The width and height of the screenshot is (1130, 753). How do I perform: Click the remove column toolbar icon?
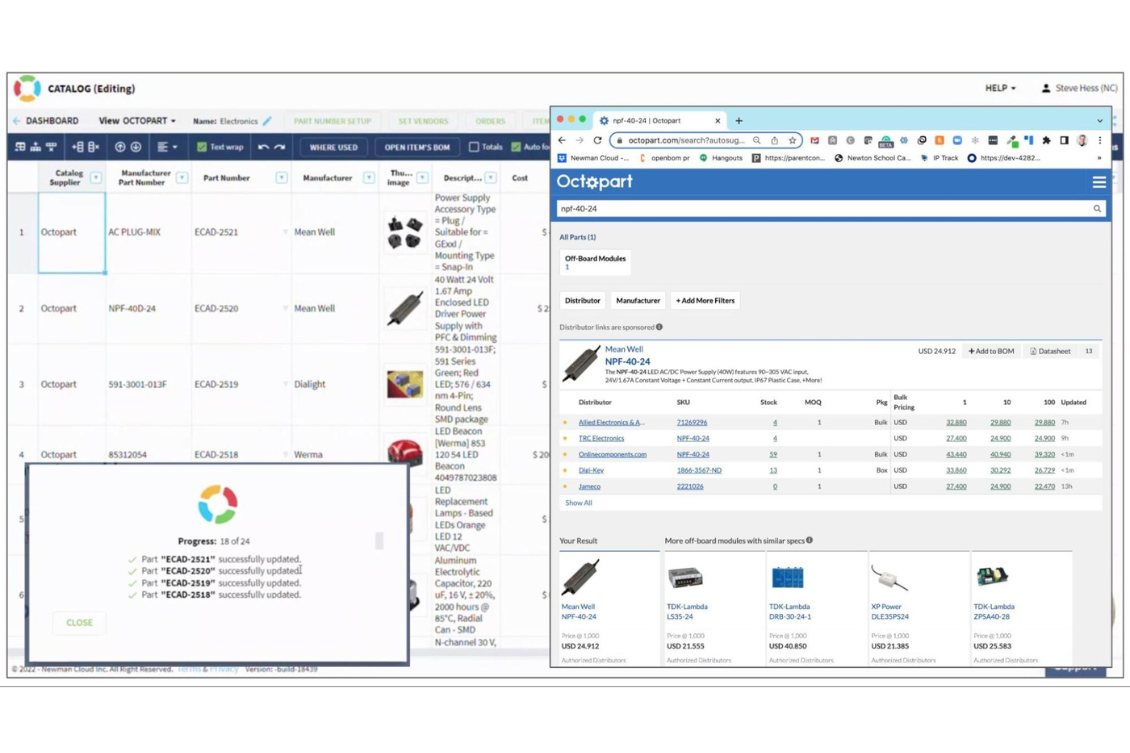pos(94,147)
